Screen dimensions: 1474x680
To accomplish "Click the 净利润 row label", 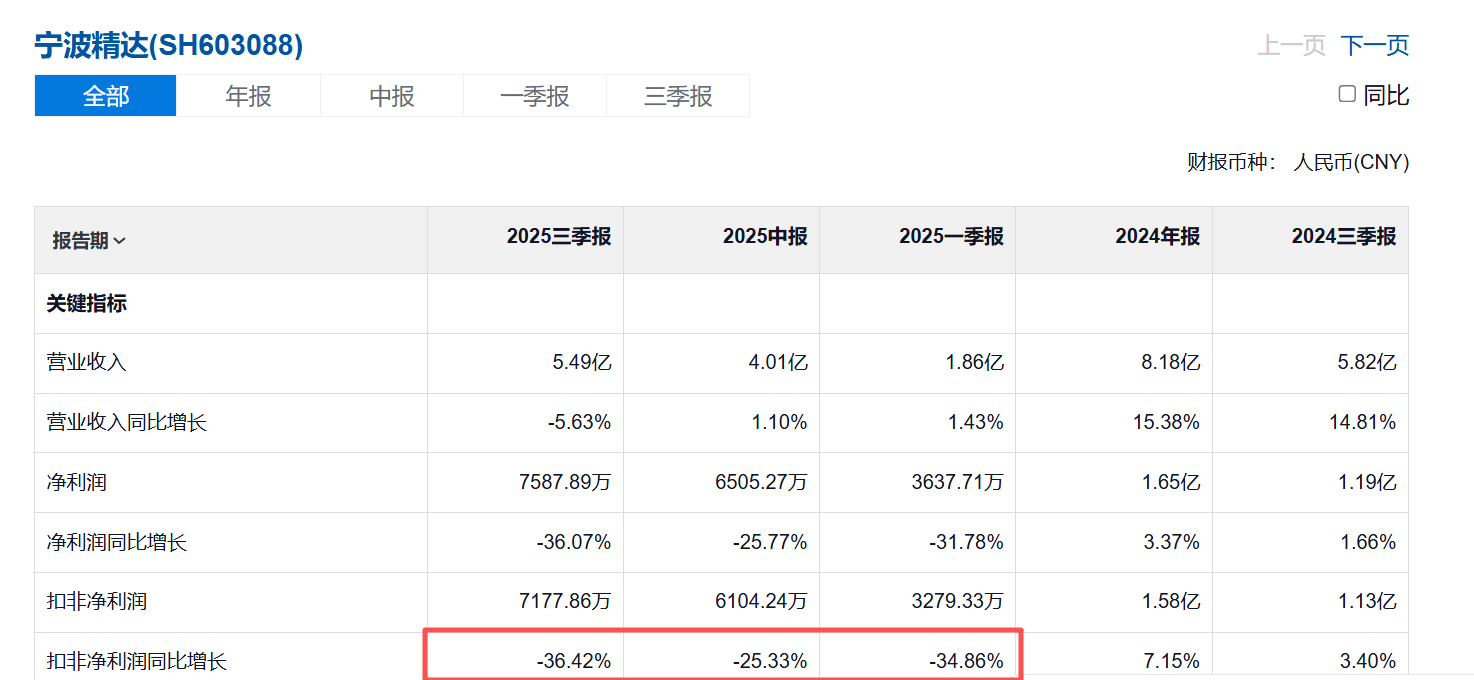I will (77, 482).
